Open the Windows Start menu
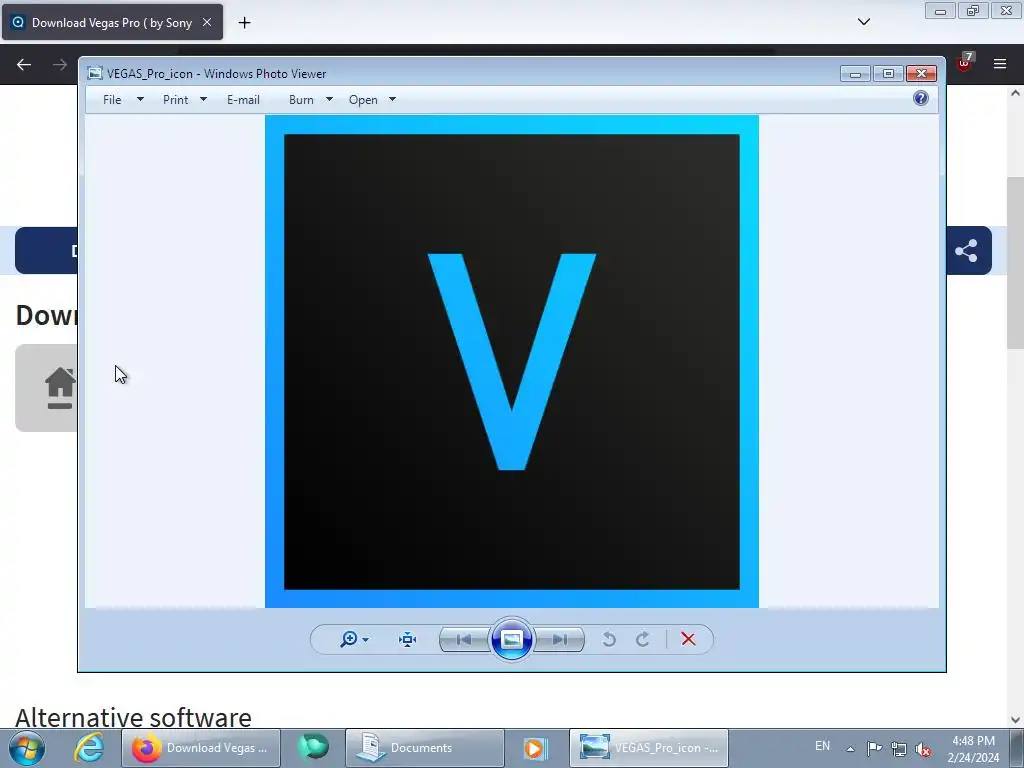This screenshot has height=768, width=1024. pyautogui.click(x=27, y=748)
